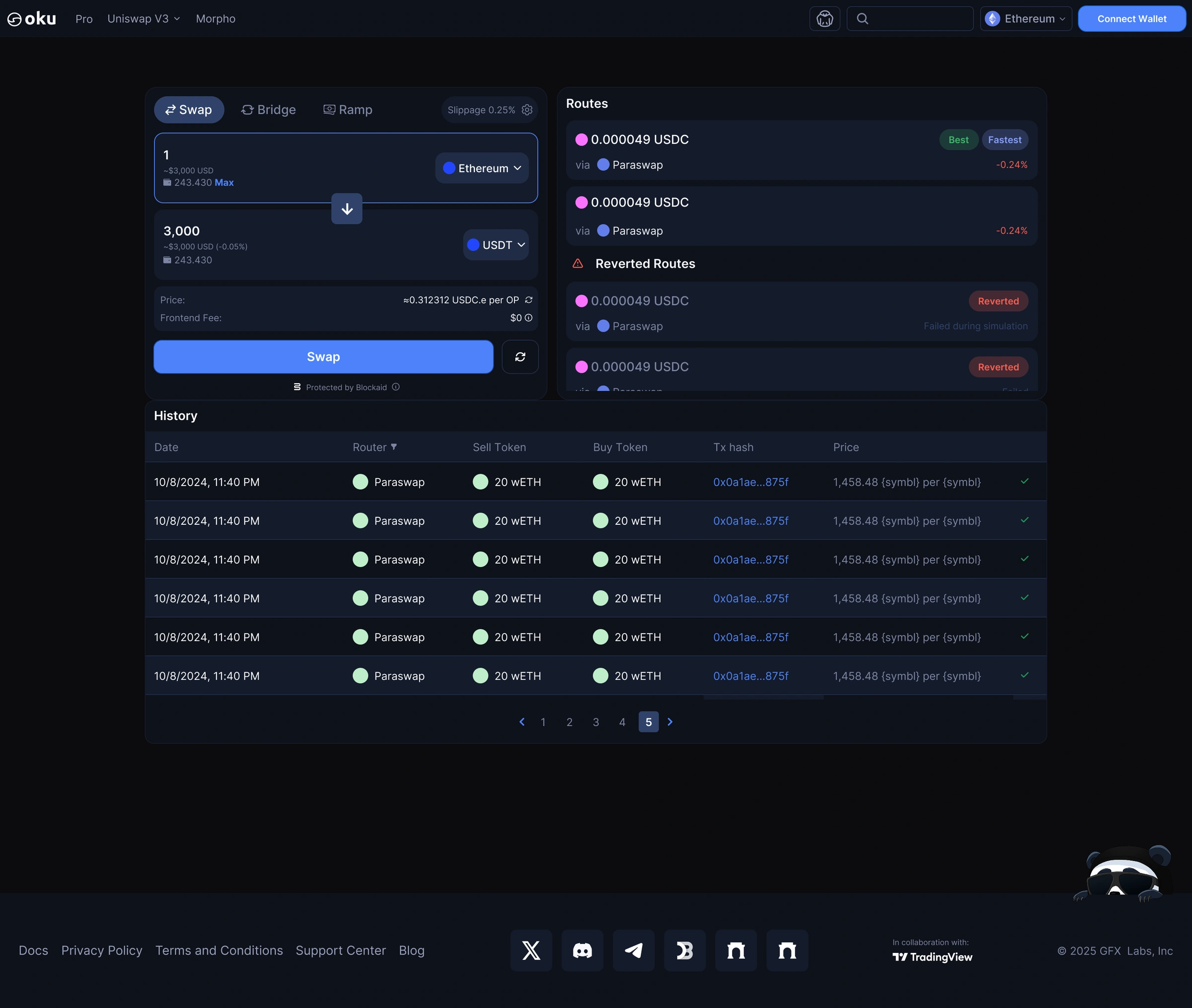Filter history by Router column funnel
The height and width of the screenshot is (1008, 1192).
[394, 447]
